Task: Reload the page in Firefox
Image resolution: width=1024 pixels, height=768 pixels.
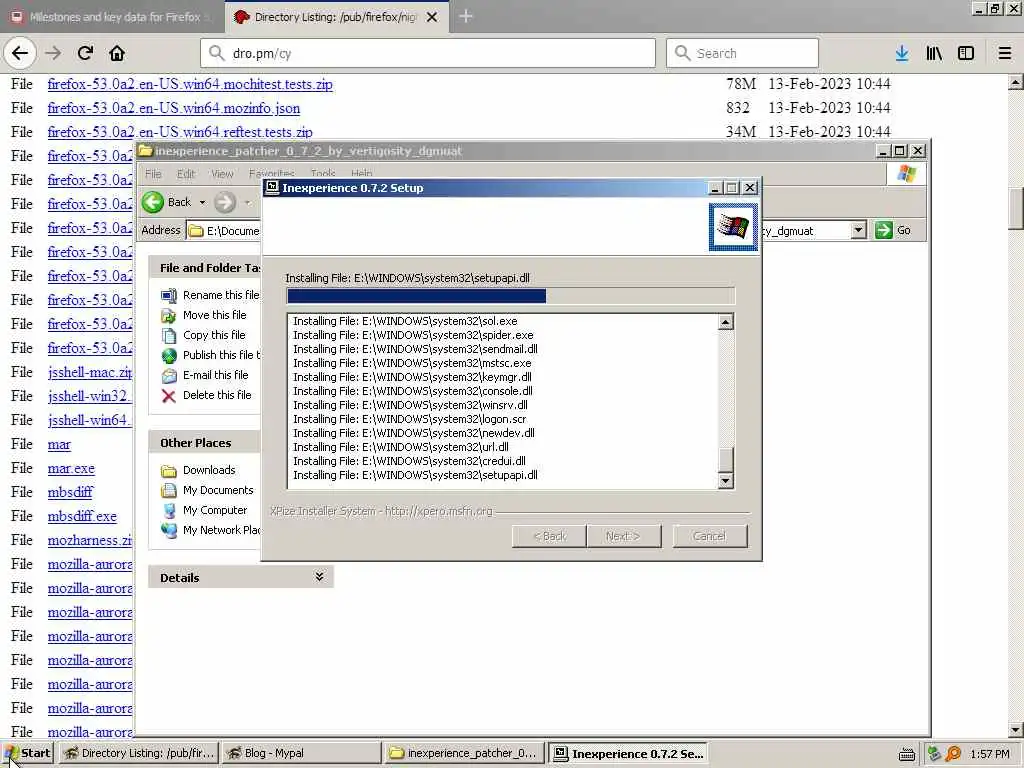Action: tap(85, 54)
